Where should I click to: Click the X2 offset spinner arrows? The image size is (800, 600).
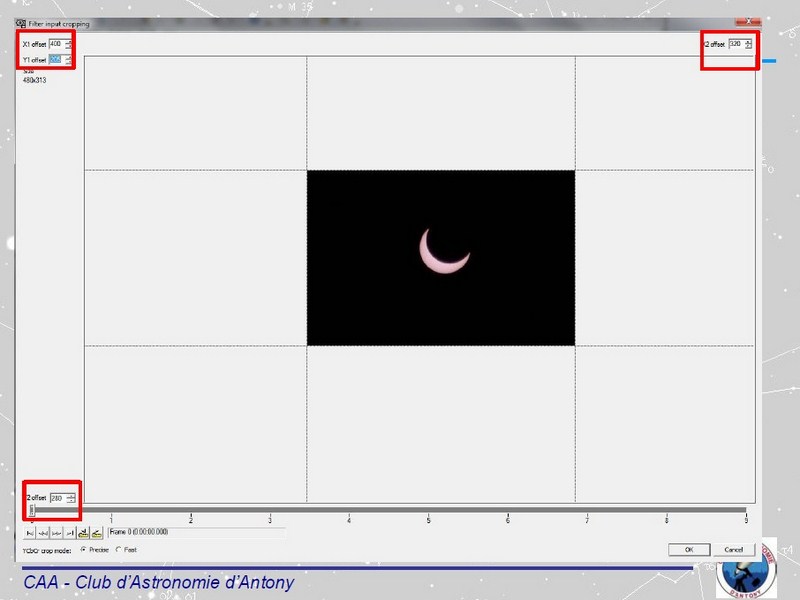point(748,44)
